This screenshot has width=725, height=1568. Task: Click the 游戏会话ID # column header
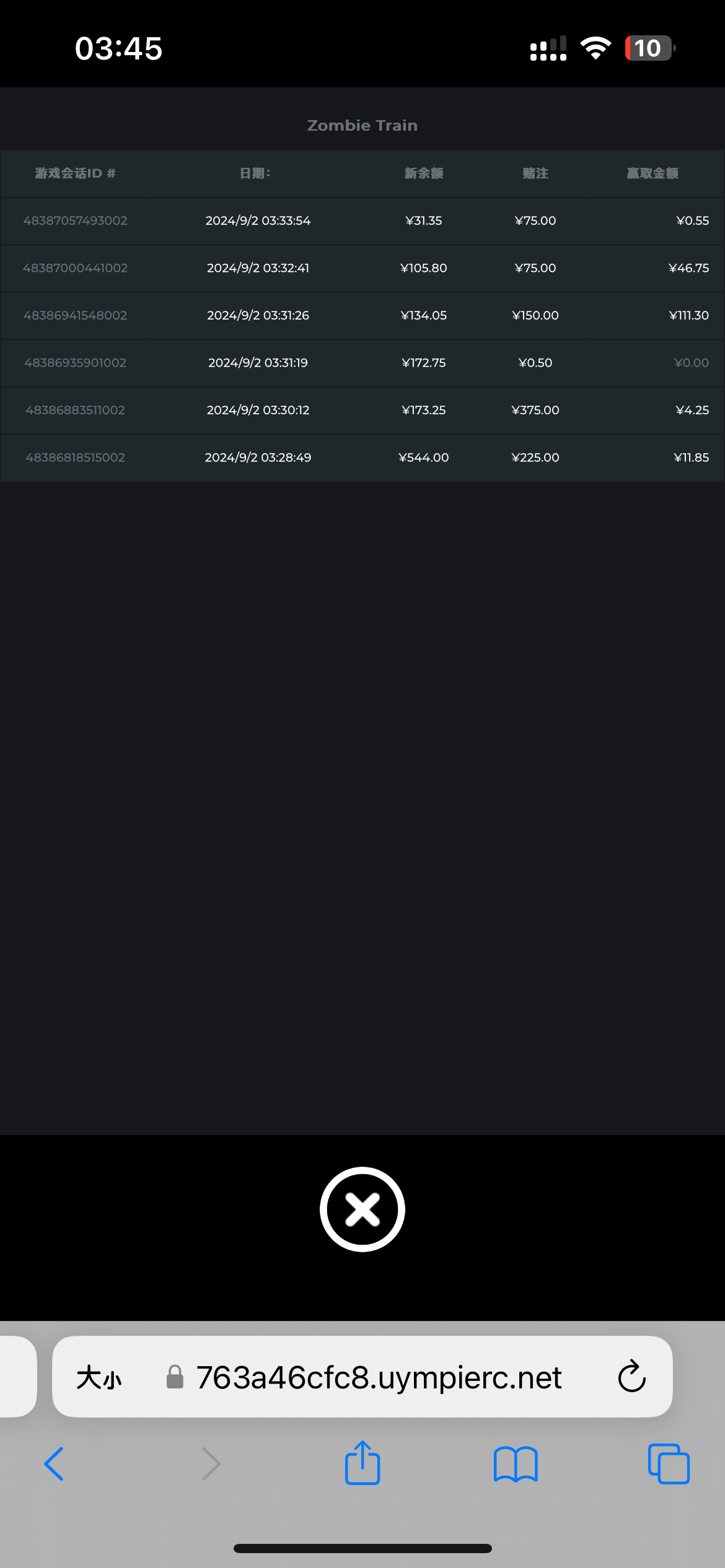click(x=75, y=173)
